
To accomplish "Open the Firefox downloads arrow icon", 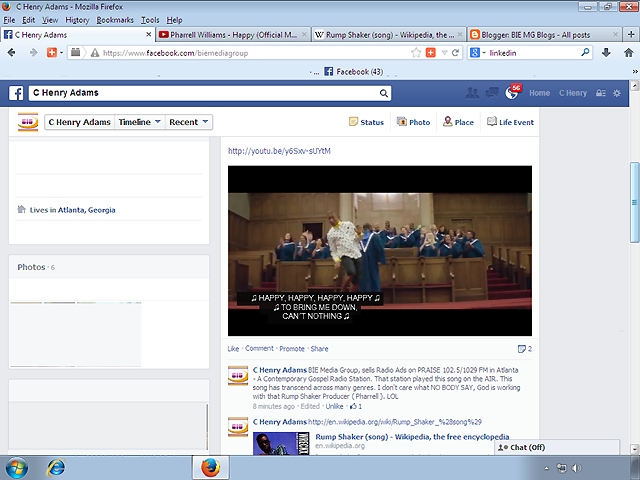I will click(606, 52).
